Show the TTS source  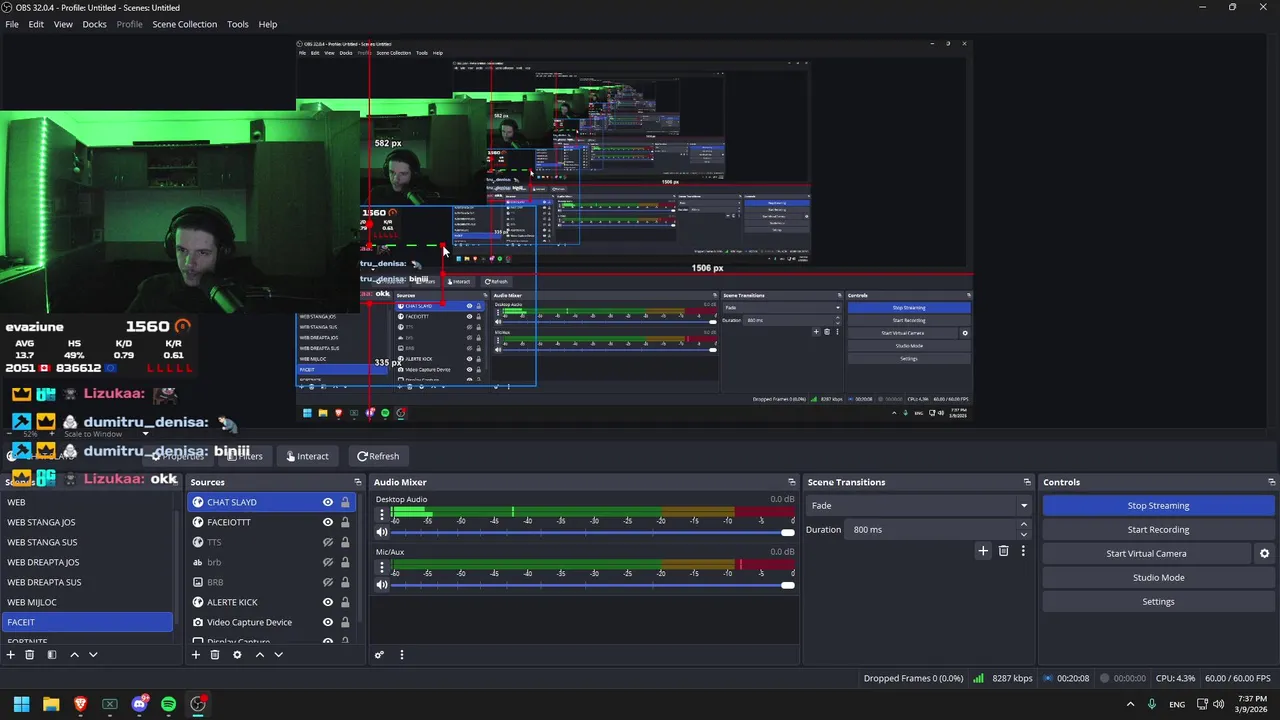tap(327, 542)
